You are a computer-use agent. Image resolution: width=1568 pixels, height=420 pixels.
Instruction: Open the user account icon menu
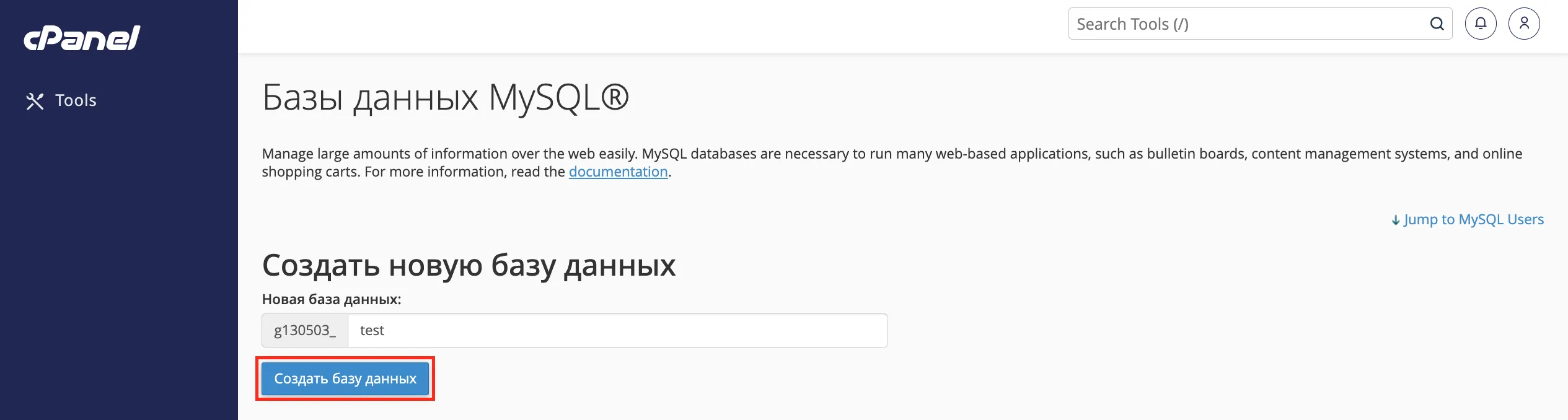pyautogui.click(x=1524, y=24)
